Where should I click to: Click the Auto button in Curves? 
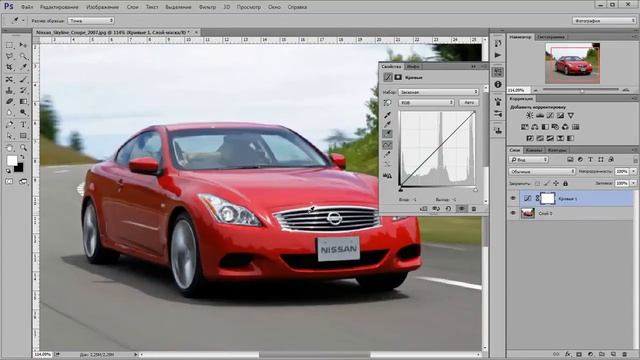469,103
